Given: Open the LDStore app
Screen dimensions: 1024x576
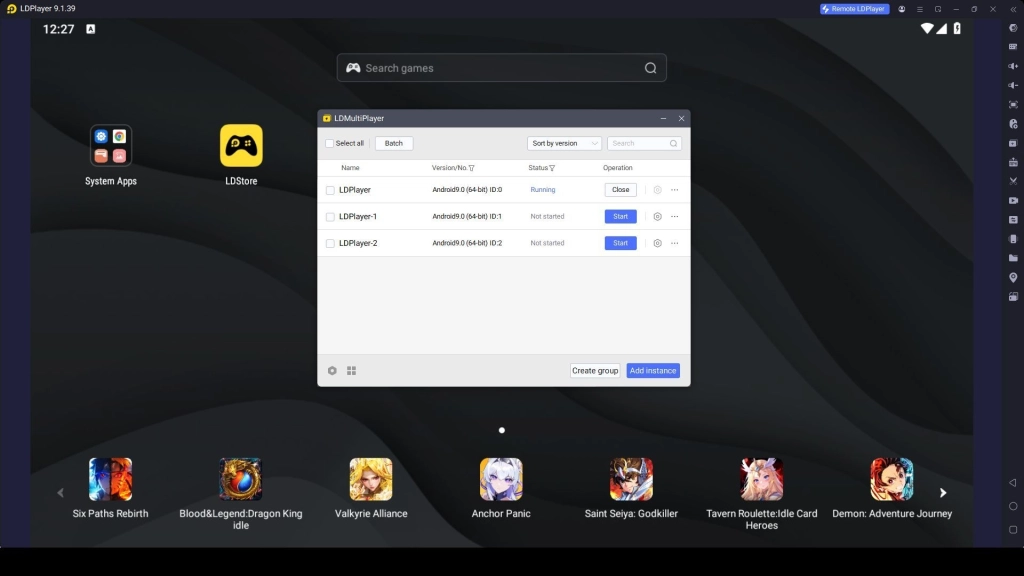Looking at the screenshot, I should point(241,146).
